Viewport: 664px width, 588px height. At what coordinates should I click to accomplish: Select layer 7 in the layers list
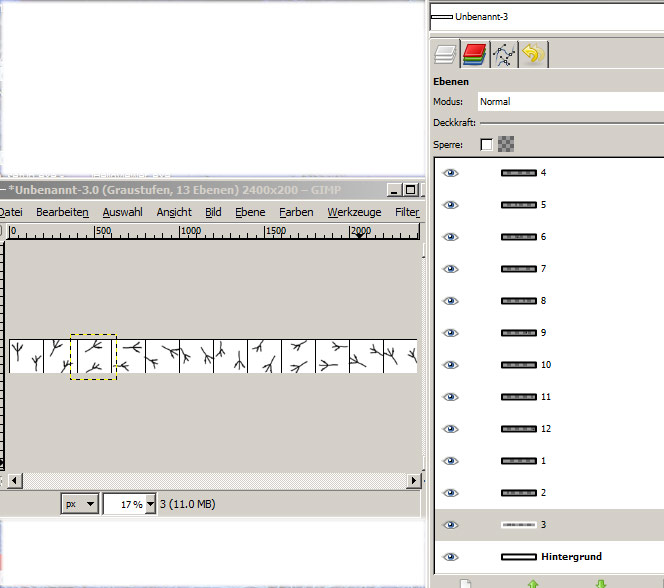[545, 269]
